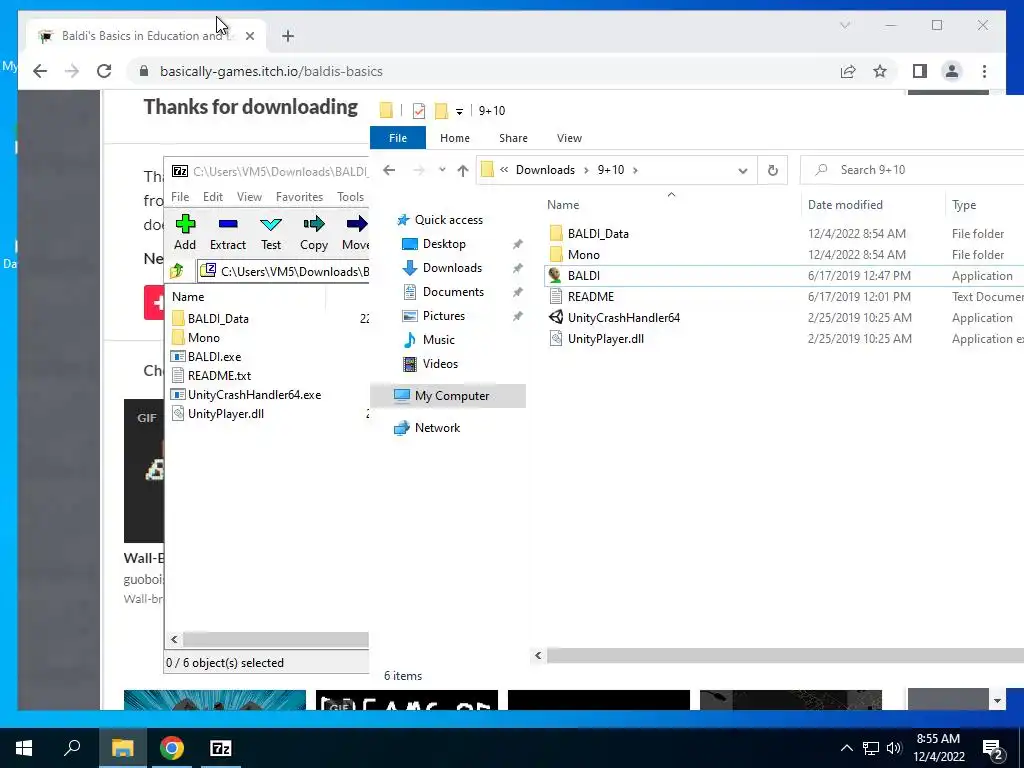Image resolution: width=1024 pixels, height=768 pixels.
Task: Select README.txt in 7-Zip
Action: coord(212,376)
